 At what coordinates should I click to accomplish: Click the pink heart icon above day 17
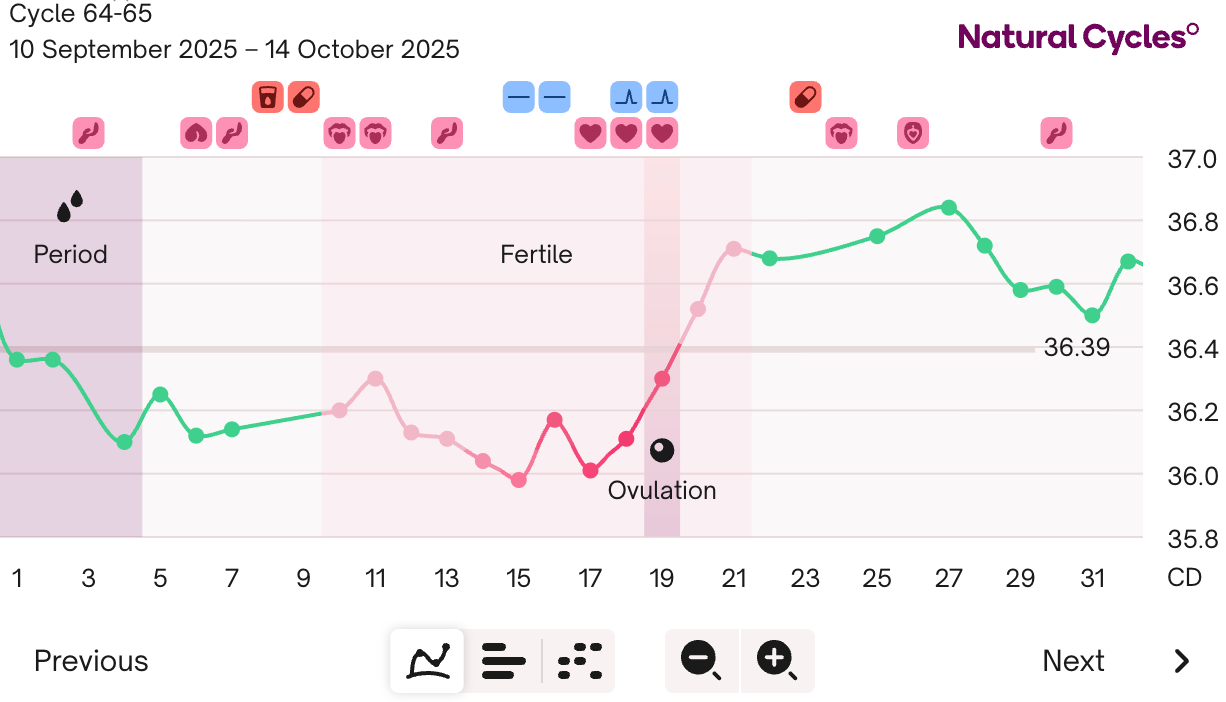point(591,133)
